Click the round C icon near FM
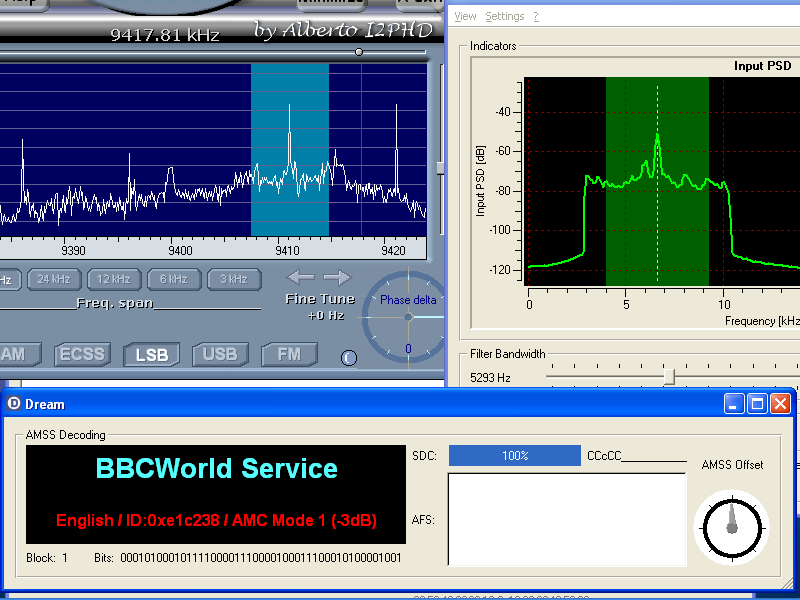 pos(349,358)
